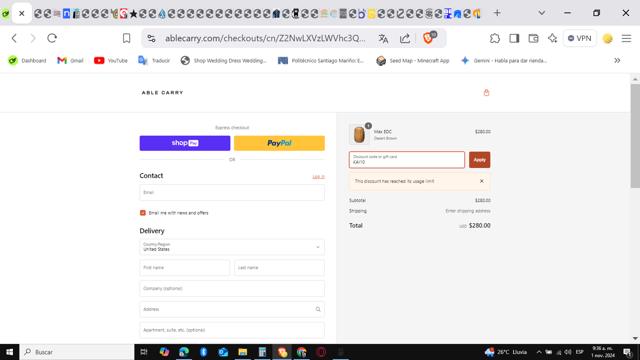Click the address search magnifier icon
640x360 pixels.
pyautogui.click(x=318, y=309)
